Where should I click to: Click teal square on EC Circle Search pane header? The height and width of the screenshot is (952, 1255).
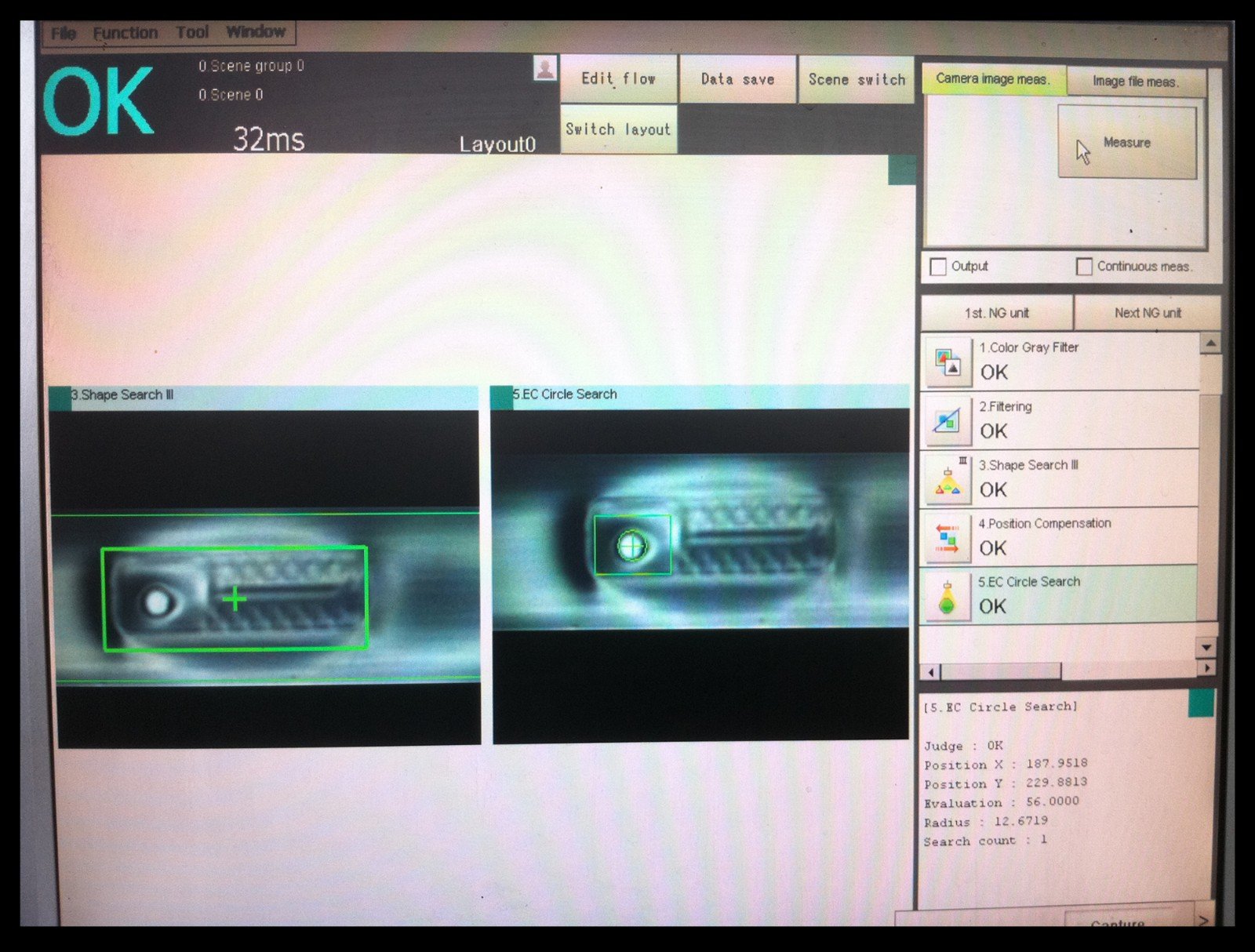click(x=501, y=397)
